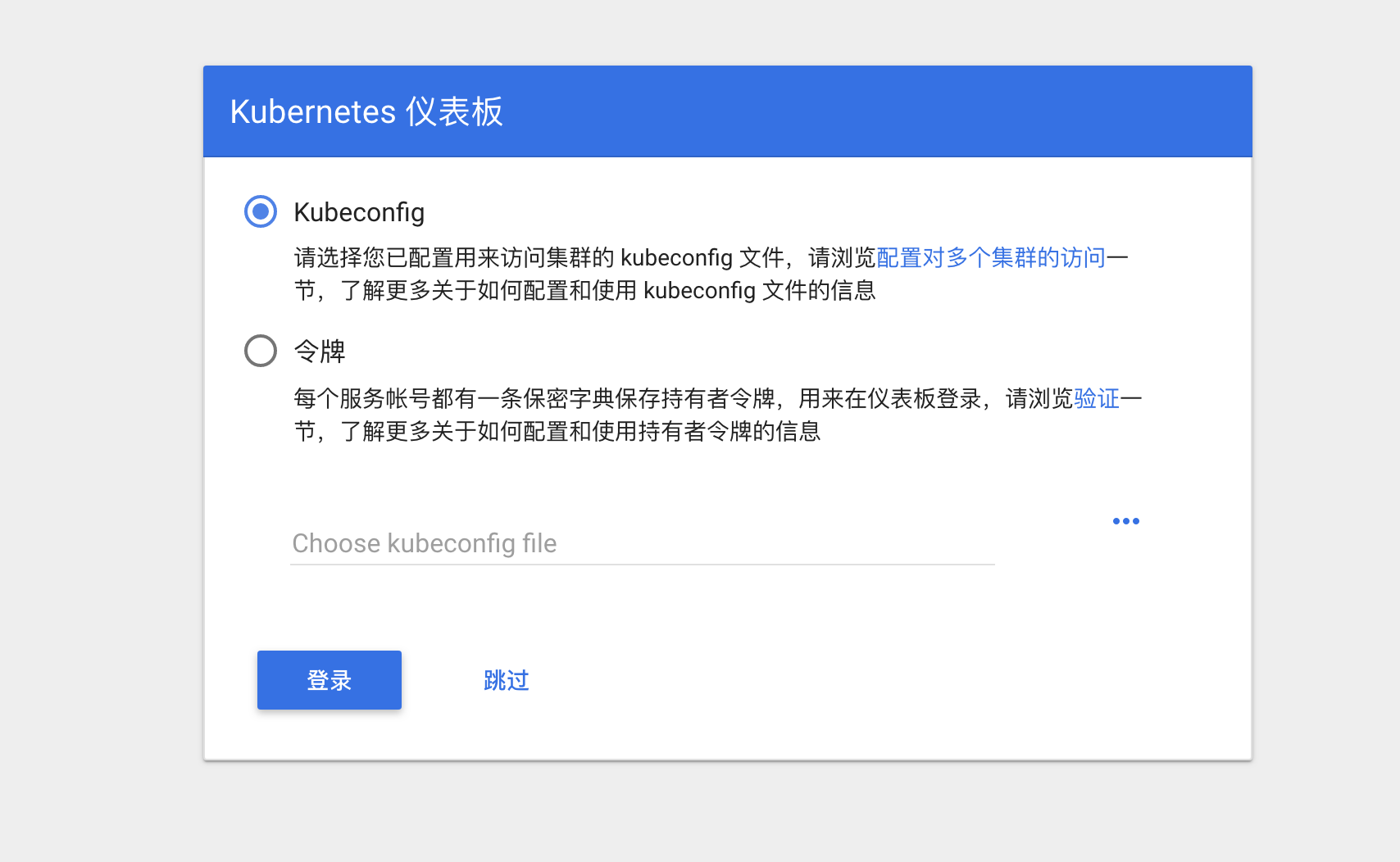Click the text 了解更多关于如何配置和使用持有者令牌的信息
The height and width of the screenshot is (862, 1400).
click(580, 432)
